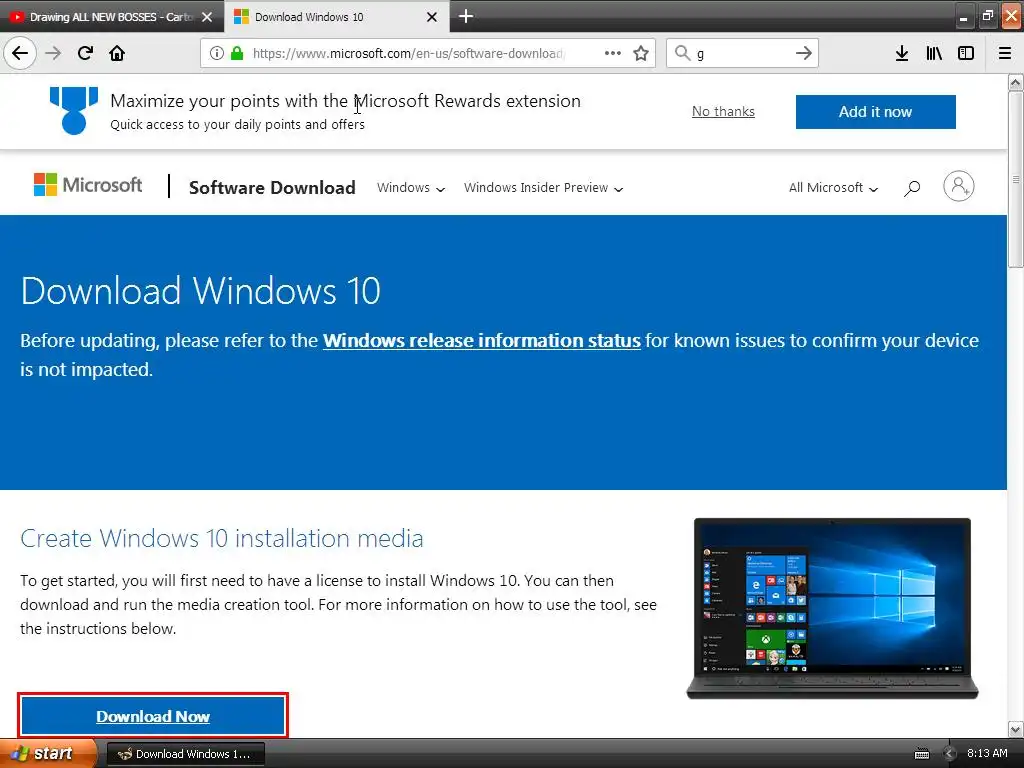The image size is (1024, 768).
Task: Expand the All Microsoft dropdown
Action: coord(833,188)
